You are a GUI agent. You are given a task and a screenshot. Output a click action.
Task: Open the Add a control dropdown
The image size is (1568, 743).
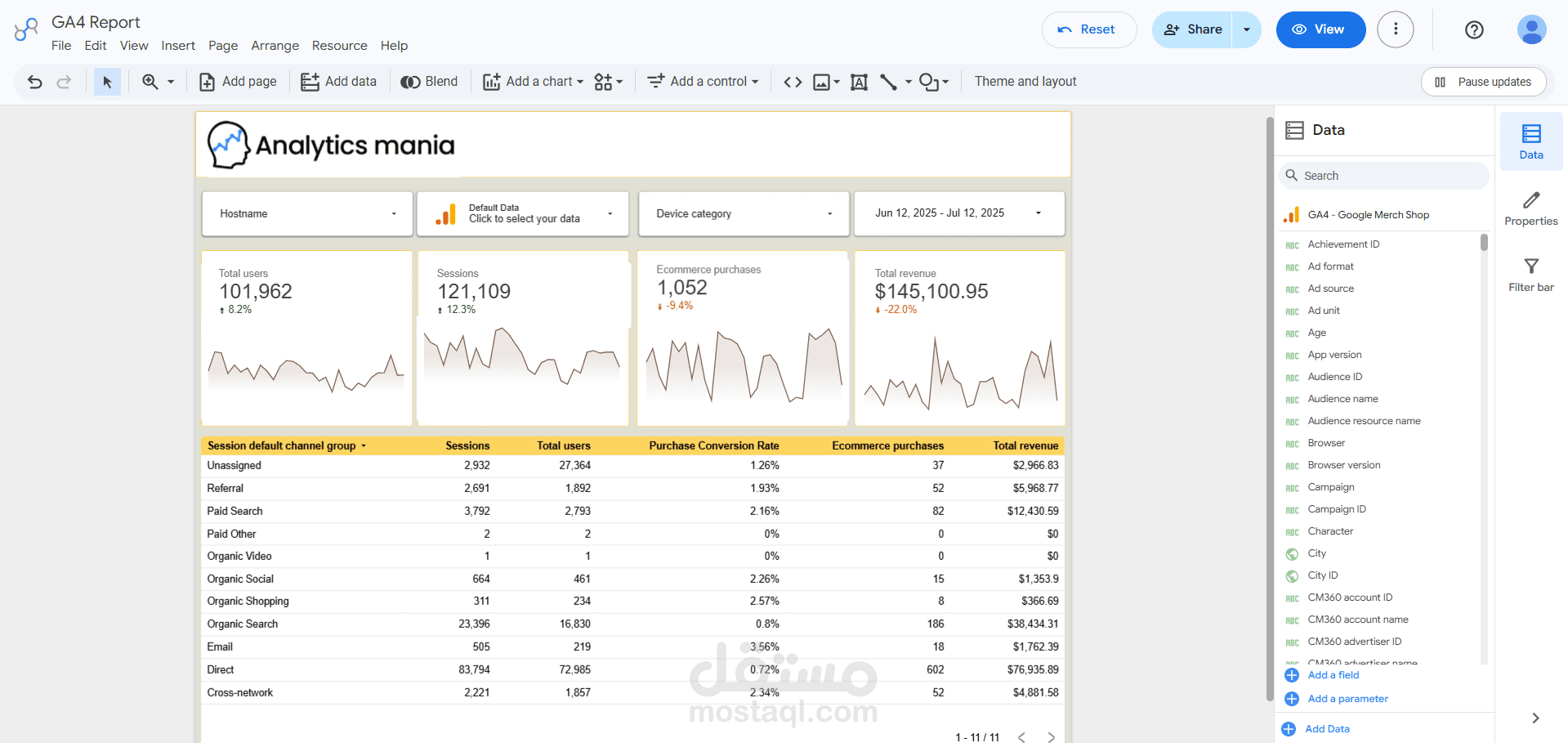click(x=703, y=82)
